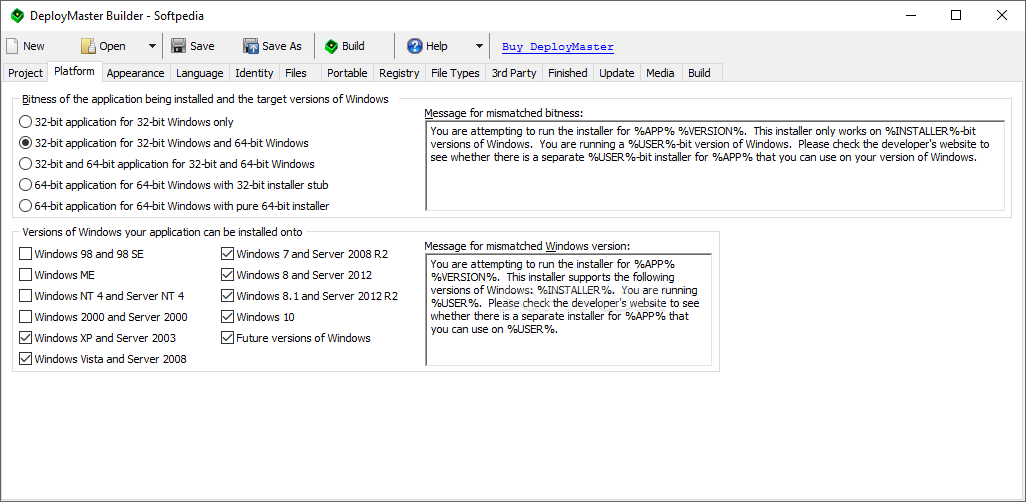Screen dimensions: 1026x502
Task: Open the Media tab
Action: coord(660,73)
